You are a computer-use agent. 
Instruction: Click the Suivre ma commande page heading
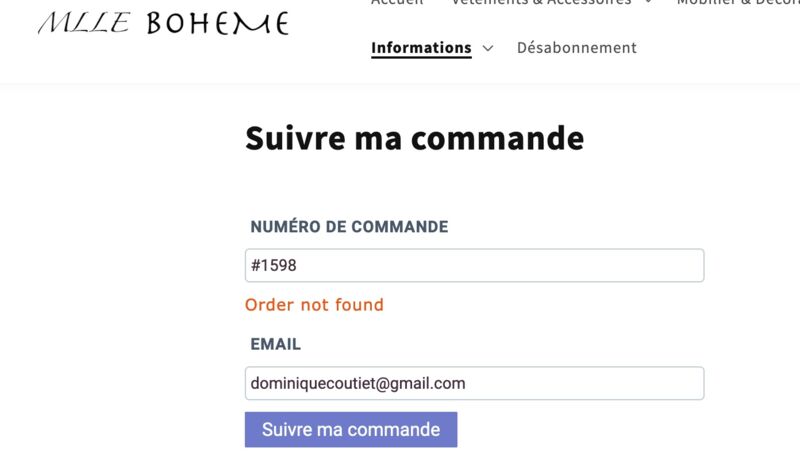pos(414,138)
